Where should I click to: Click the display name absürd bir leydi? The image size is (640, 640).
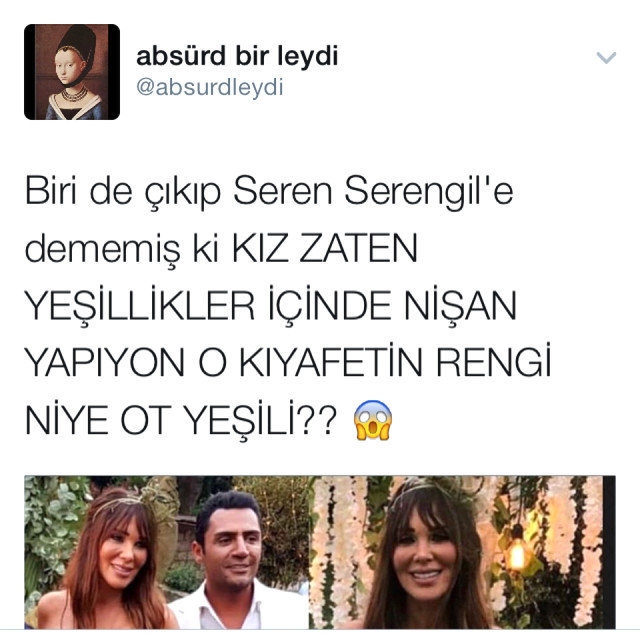coord(237,56)
